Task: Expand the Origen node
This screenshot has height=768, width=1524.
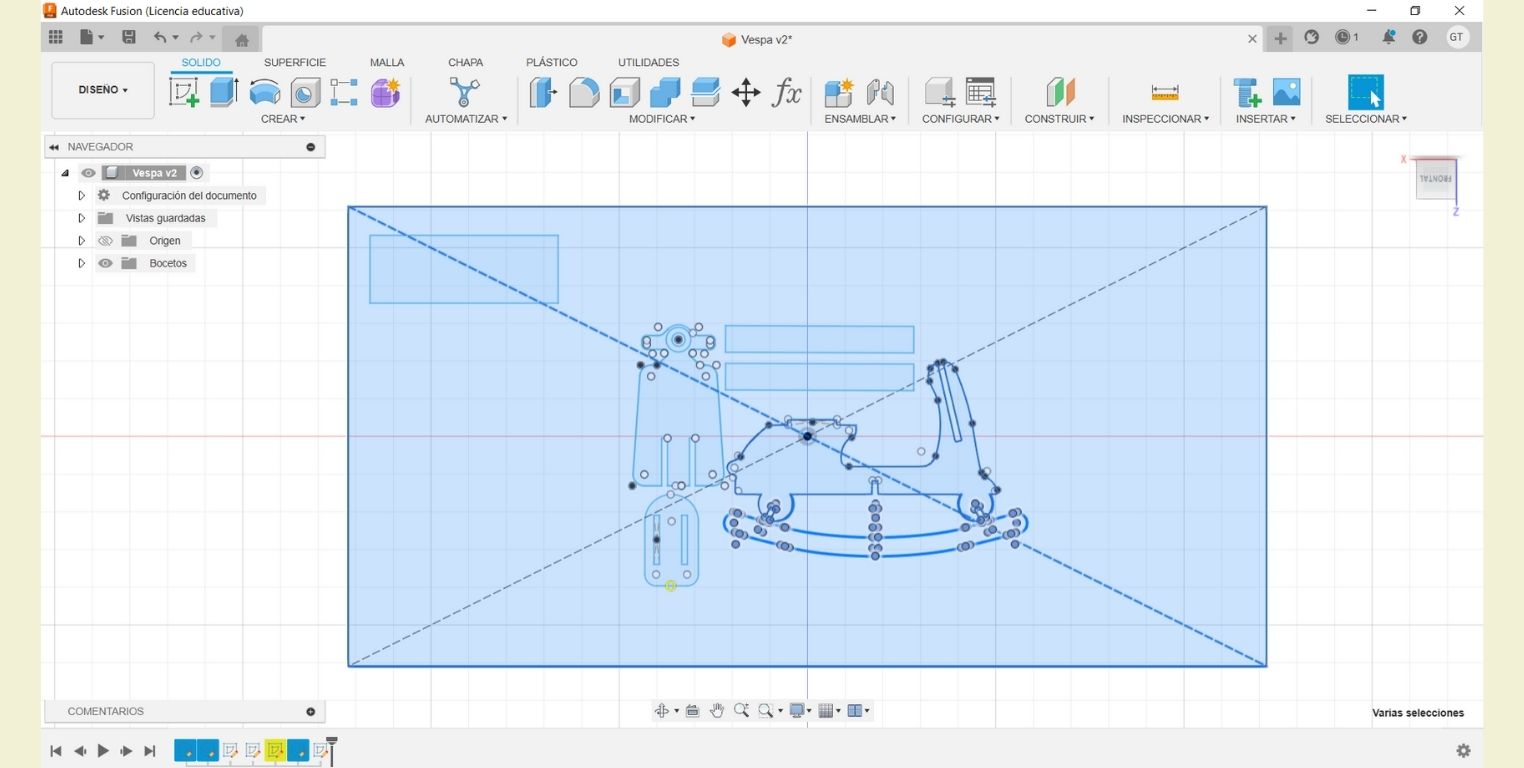Action: tap(82, 241)
